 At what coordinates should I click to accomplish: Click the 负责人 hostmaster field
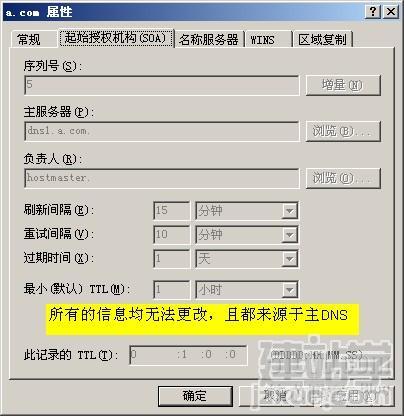click(162, 178)
